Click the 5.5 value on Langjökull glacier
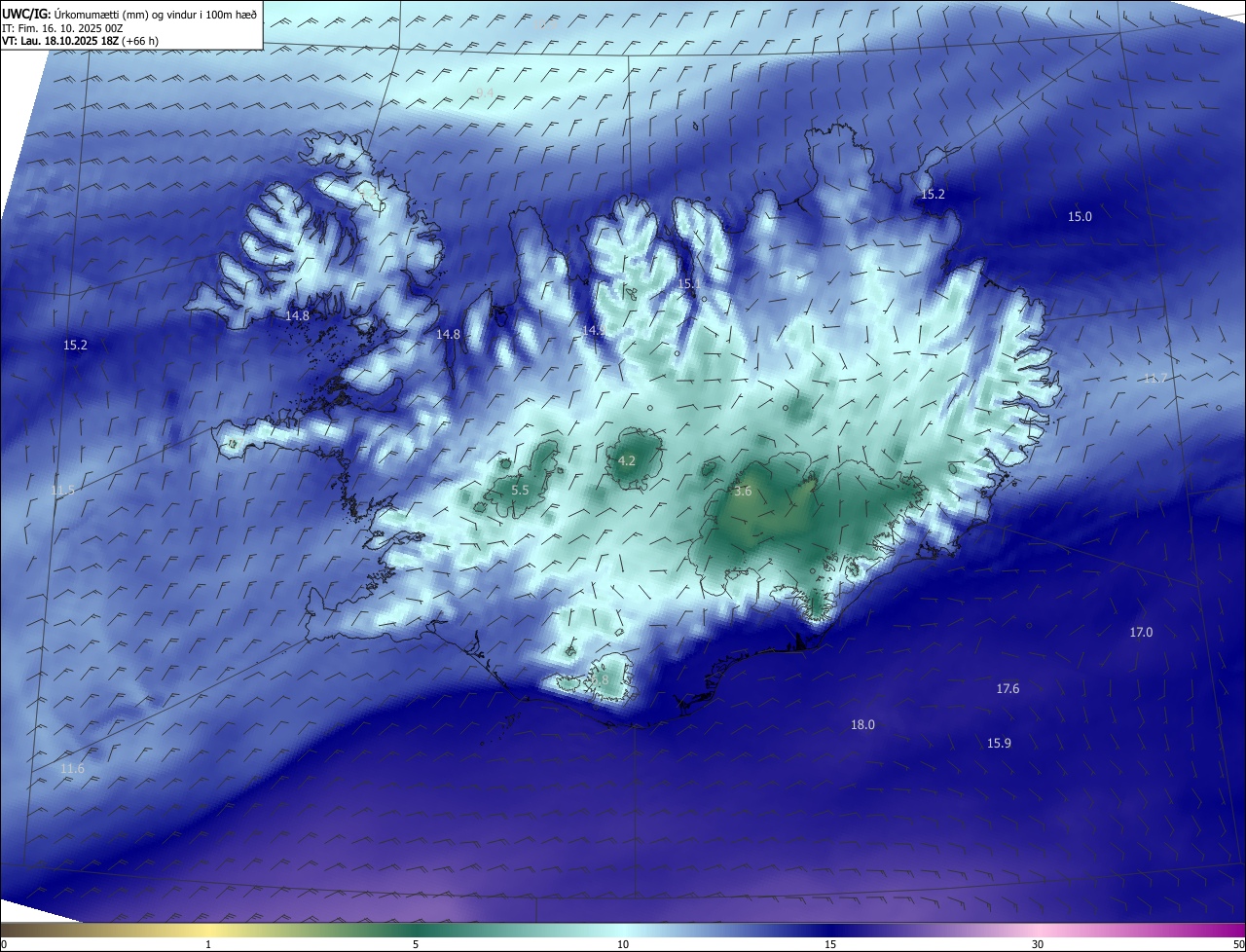 520,491
